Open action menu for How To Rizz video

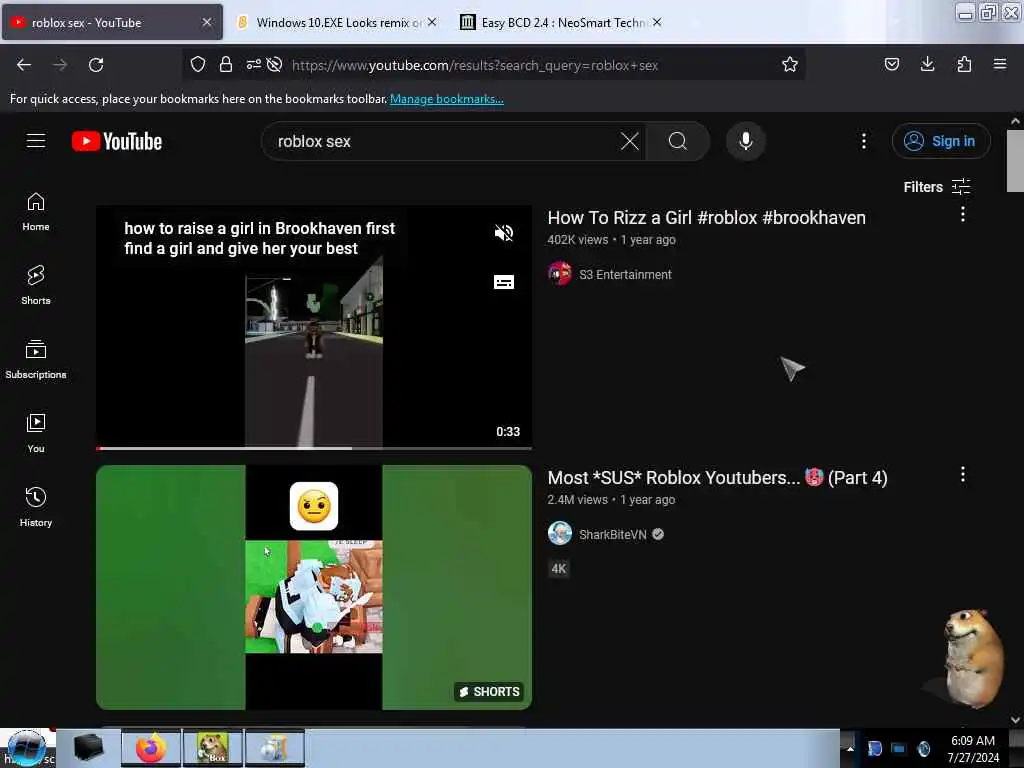963,214
